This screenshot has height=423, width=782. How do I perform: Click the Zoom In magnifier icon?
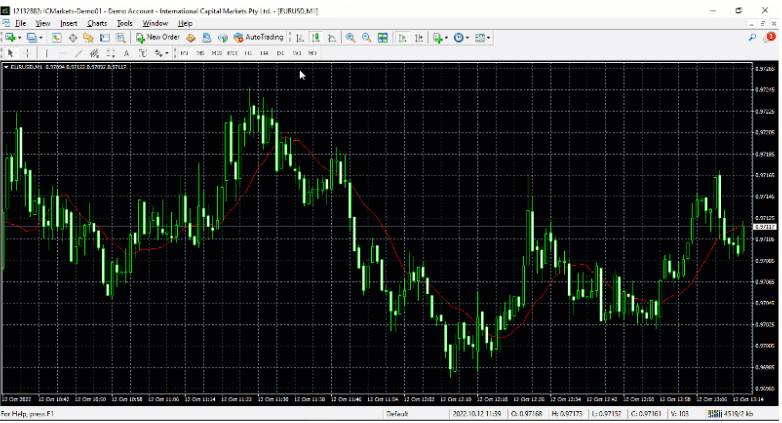pos(351,37)
